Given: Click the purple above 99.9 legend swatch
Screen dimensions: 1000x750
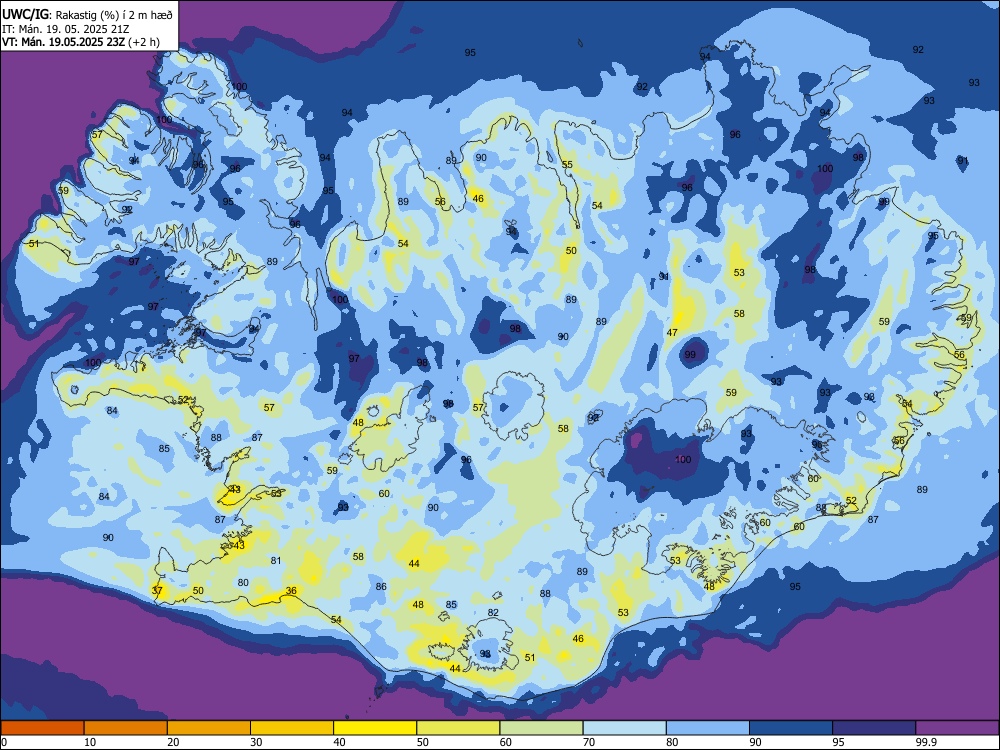Looking at the screenshot, I should 957,728.
